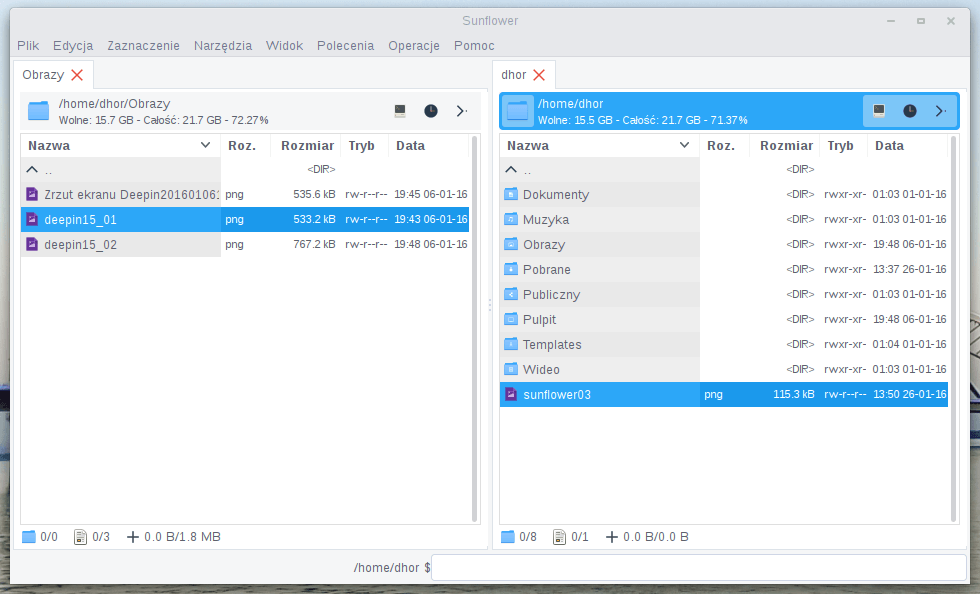The width and height of the screenshot is (980, 594).
Task: Show history clock in the right dhor panel
Action: tap(910, 111)
